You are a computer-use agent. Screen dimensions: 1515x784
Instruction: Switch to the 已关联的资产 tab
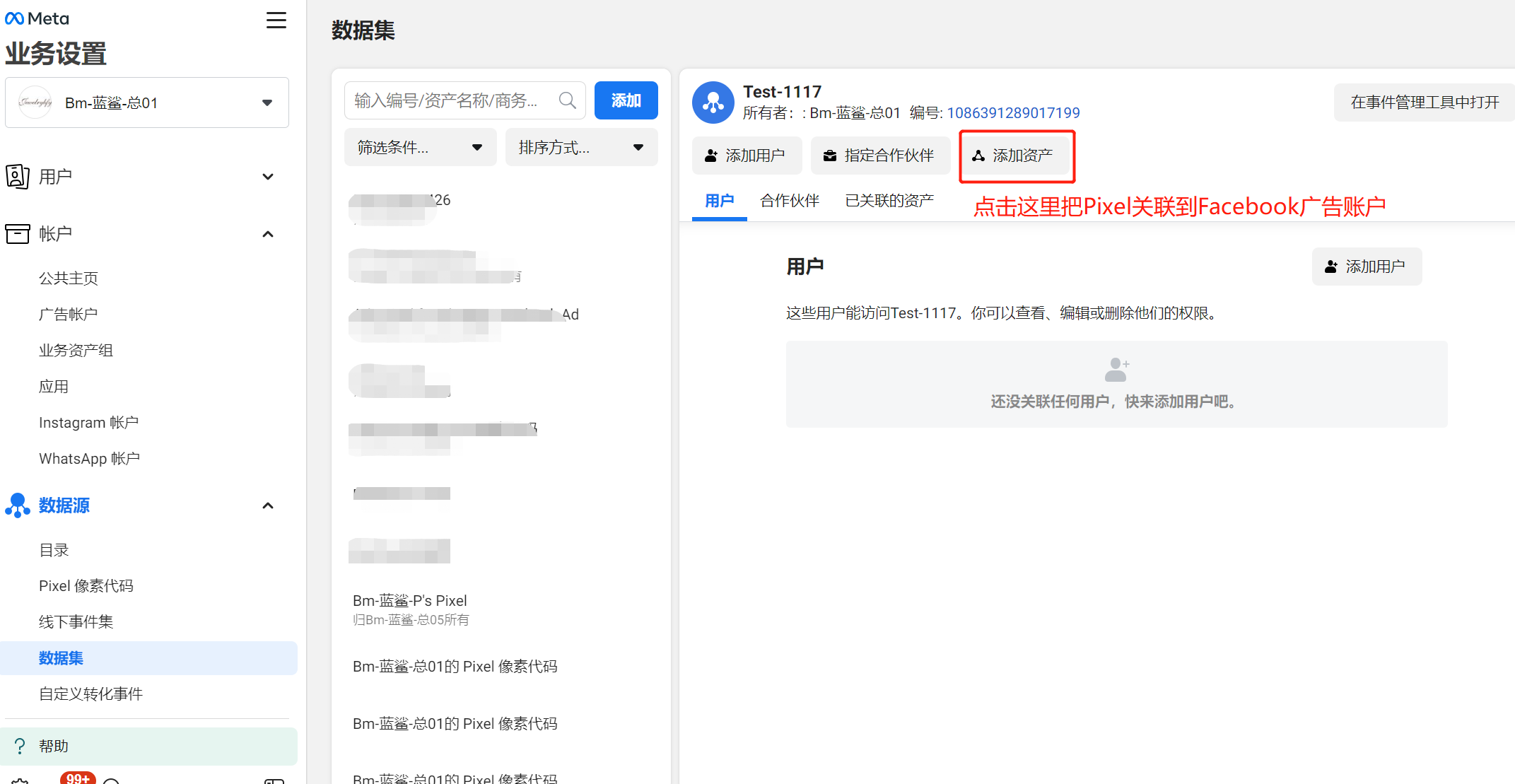[889, 201]
